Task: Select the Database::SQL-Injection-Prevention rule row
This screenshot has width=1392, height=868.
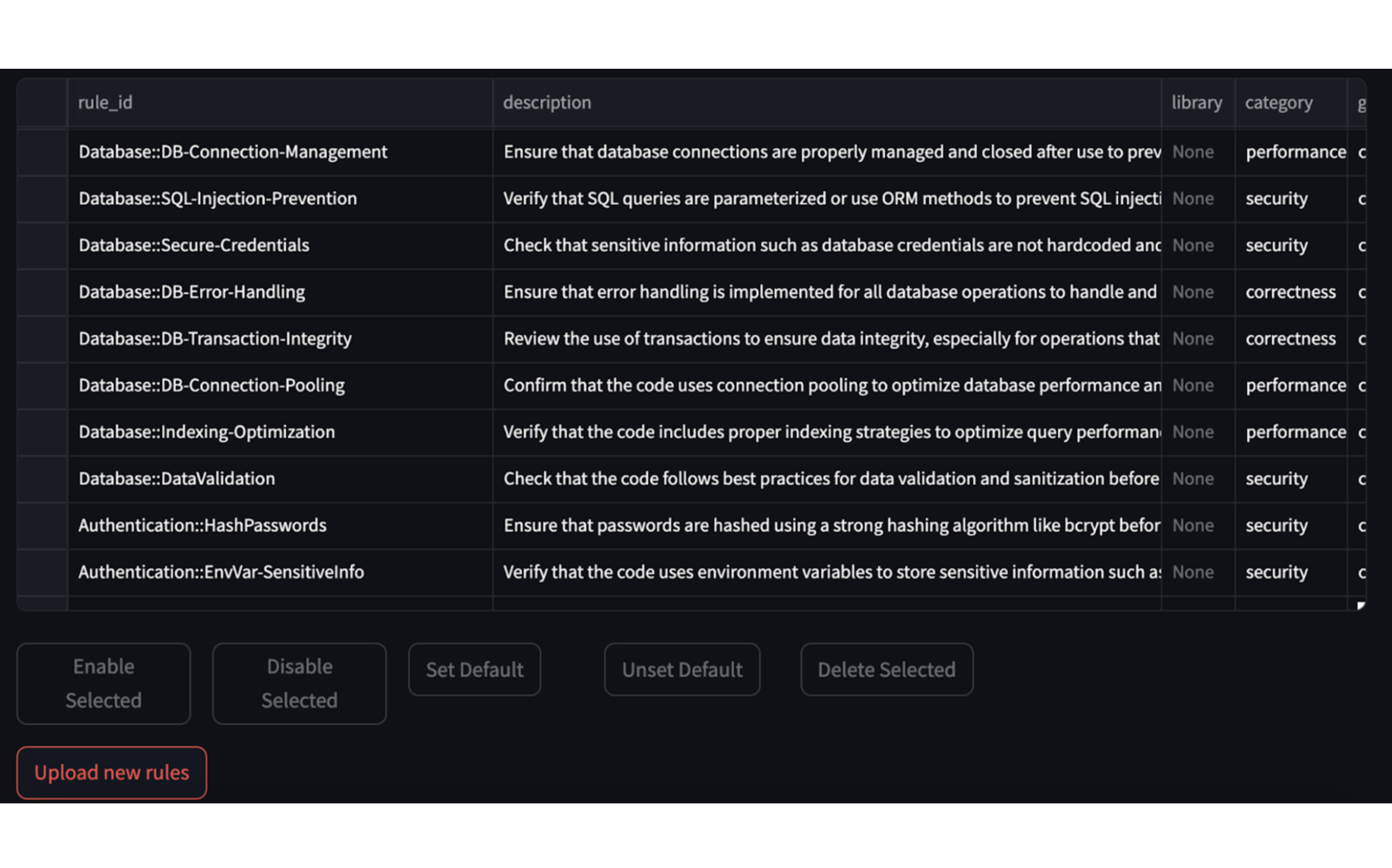Action: click(217, 198)
